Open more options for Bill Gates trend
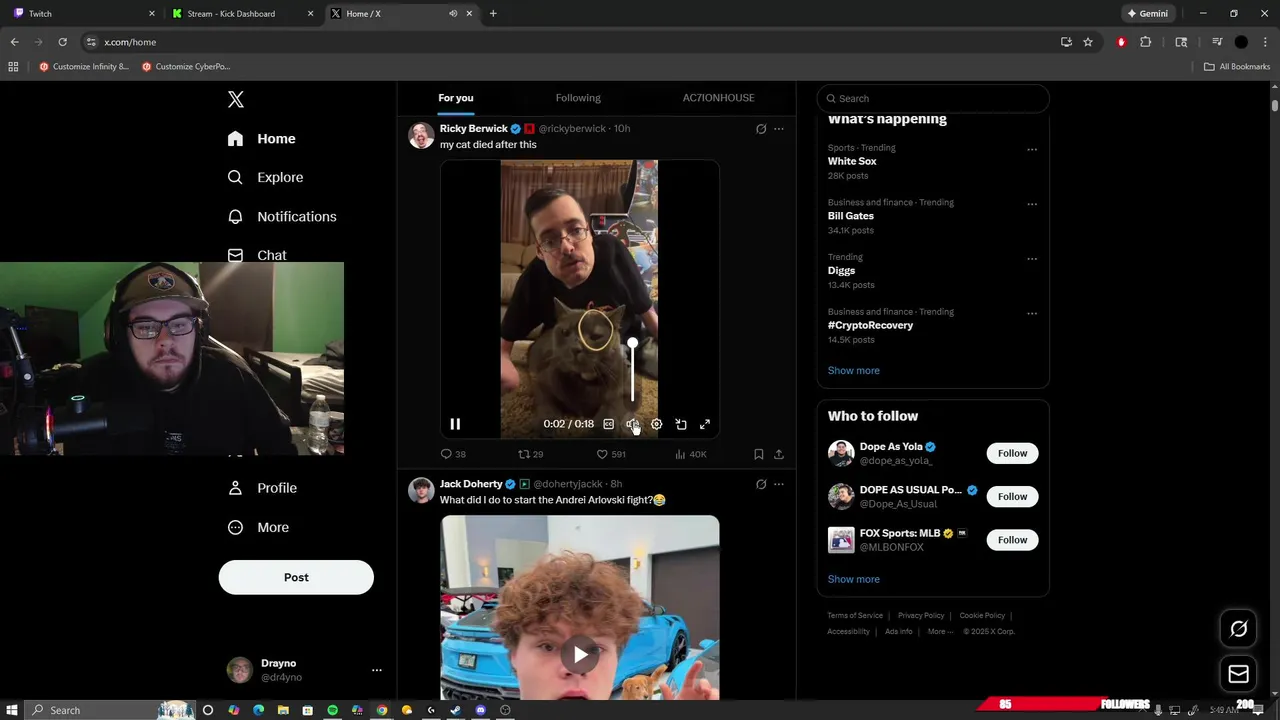The width and height of the screenshot is (1280, 720). 1032,204
